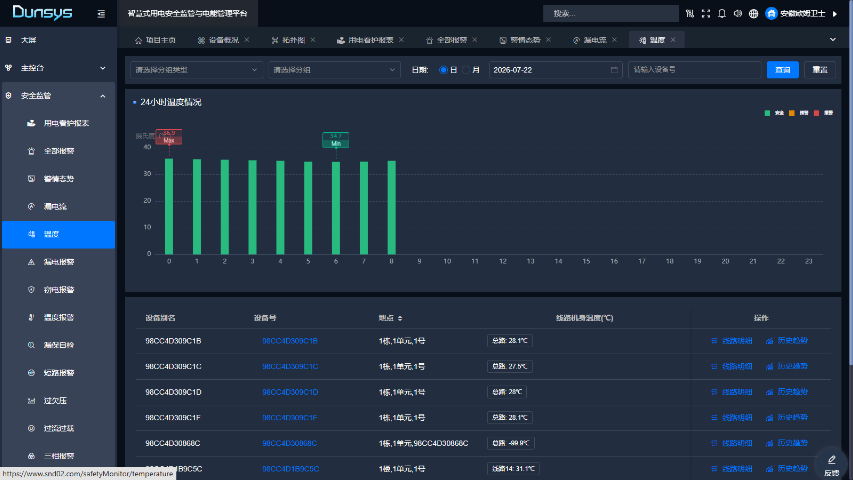Click the 重置 reset button

pos(820,70)
